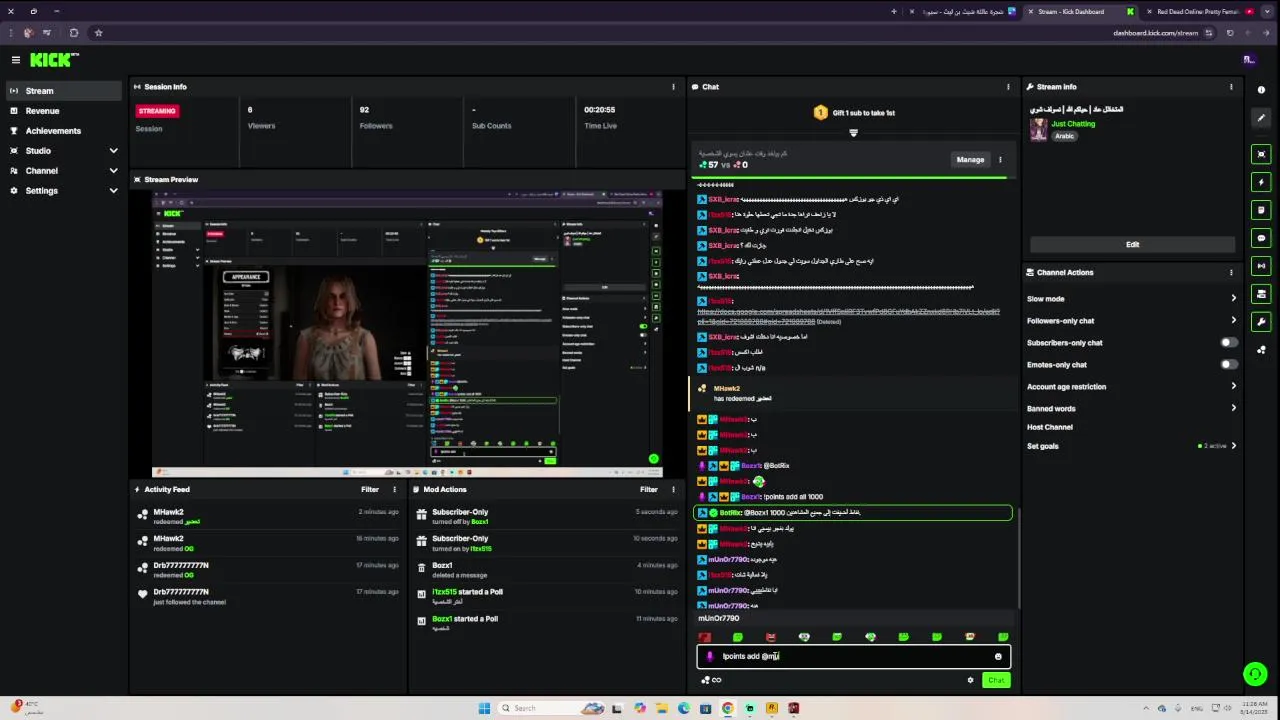Click the Just Chatting category link
Image resolution: width=1280 pixels, height=720 pixels.
(1073, 124)
